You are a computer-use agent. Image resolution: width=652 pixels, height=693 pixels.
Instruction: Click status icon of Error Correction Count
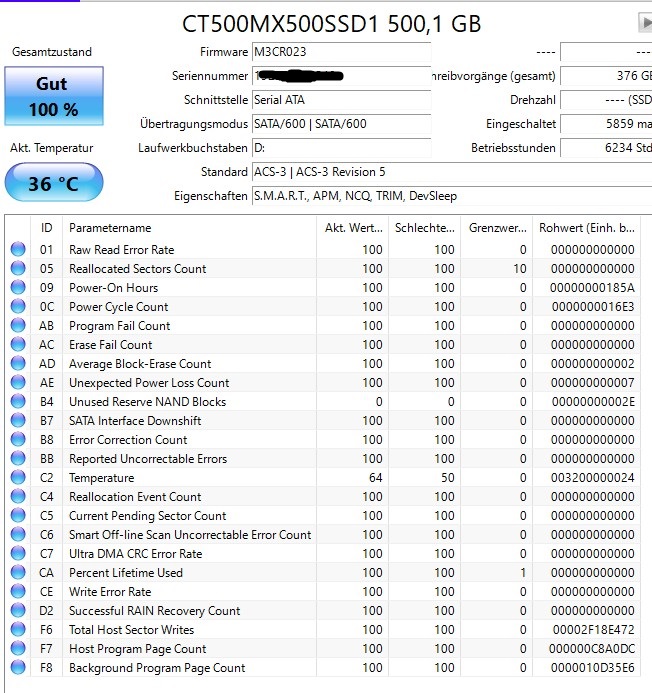coord(18,439)
